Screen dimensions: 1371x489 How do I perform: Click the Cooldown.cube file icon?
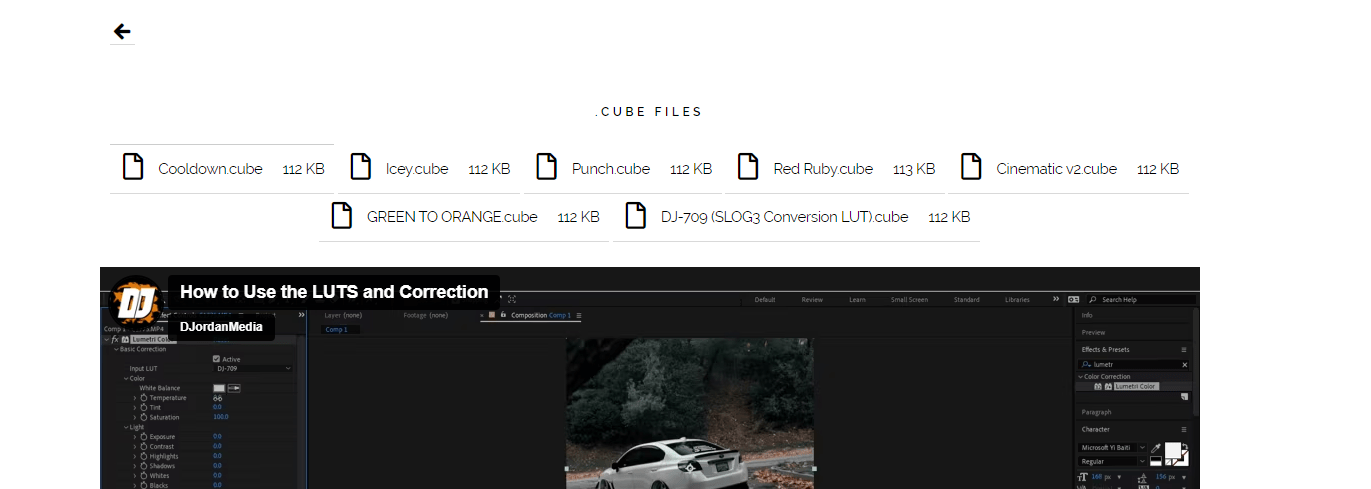coord(132,167)
